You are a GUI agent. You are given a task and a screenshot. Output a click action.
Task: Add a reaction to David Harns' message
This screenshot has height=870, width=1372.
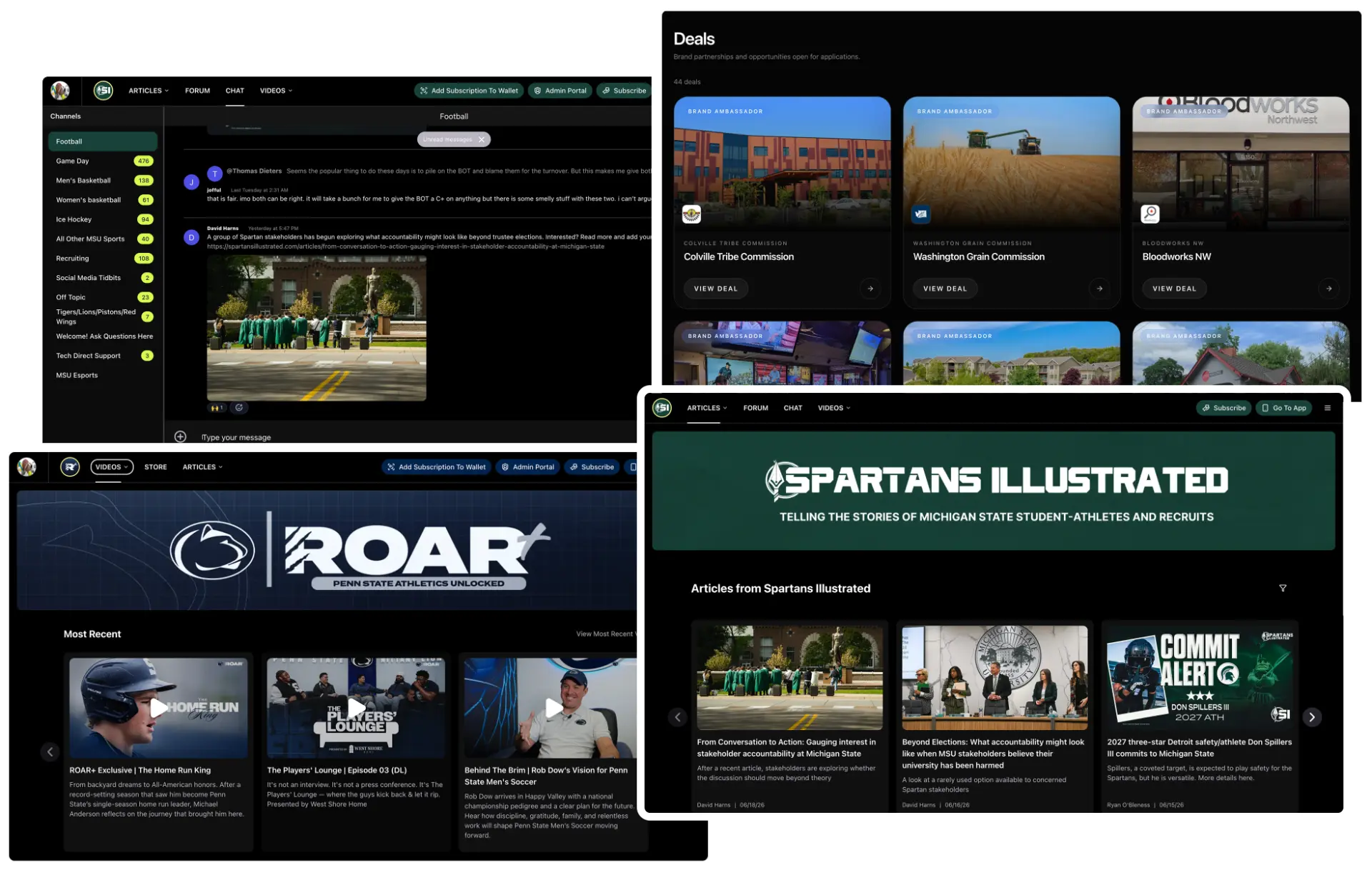(x=239, y=408)
